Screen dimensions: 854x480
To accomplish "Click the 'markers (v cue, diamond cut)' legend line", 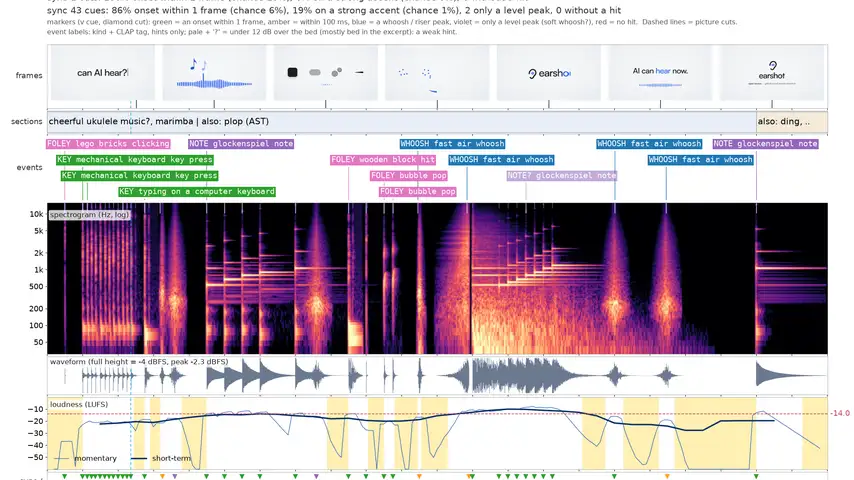I will [392, 22].
